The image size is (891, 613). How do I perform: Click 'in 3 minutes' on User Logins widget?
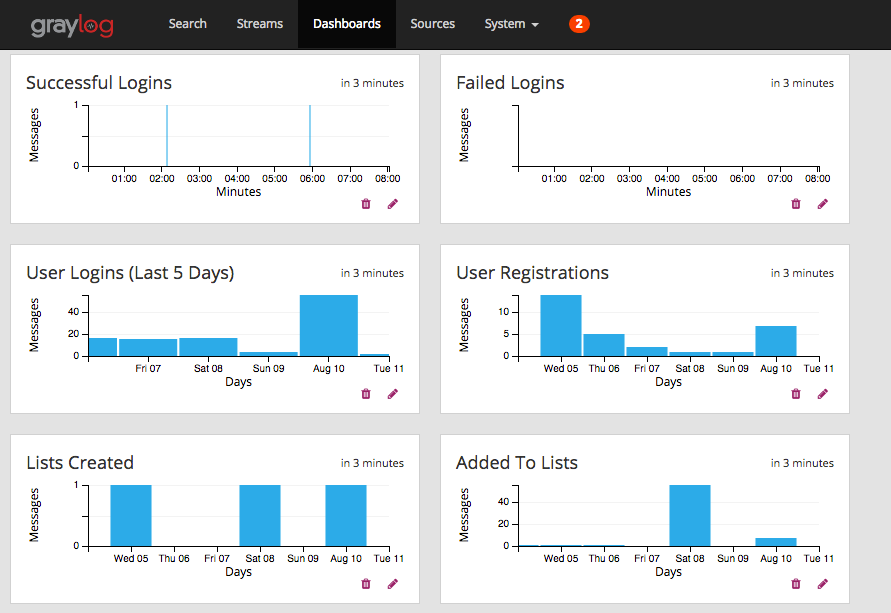click(372, 273)
